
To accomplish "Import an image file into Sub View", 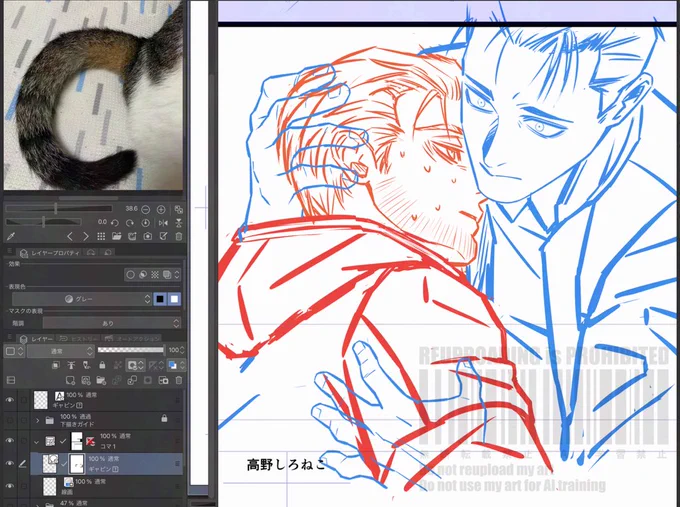I will tap(116, 236).
